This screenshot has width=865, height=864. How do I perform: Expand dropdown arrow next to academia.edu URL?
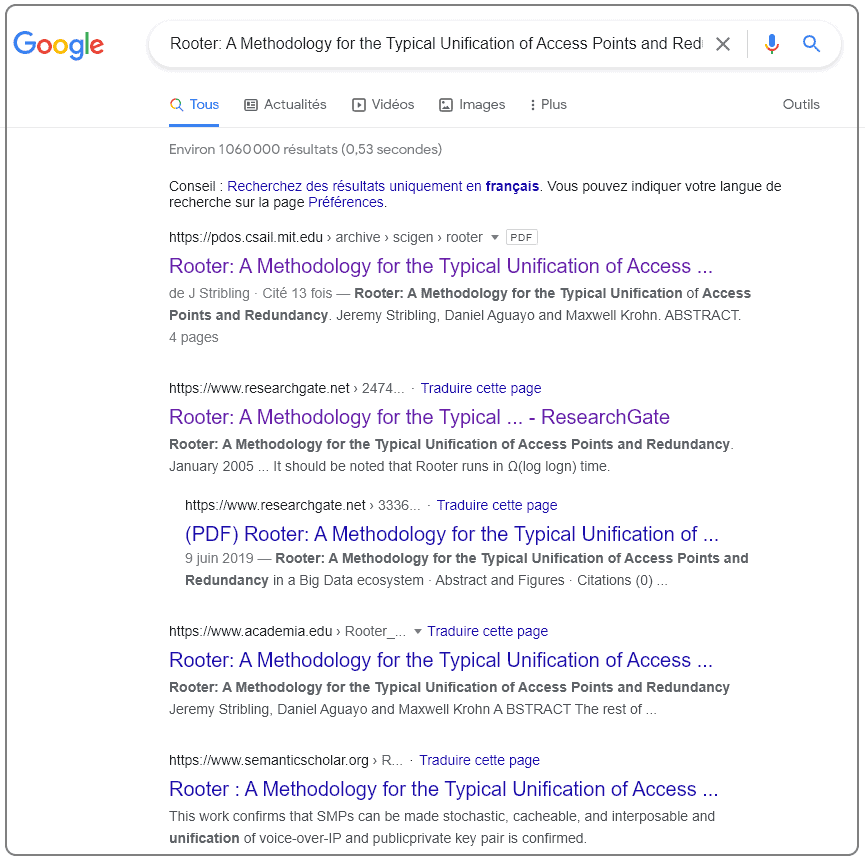coord(418,631)
